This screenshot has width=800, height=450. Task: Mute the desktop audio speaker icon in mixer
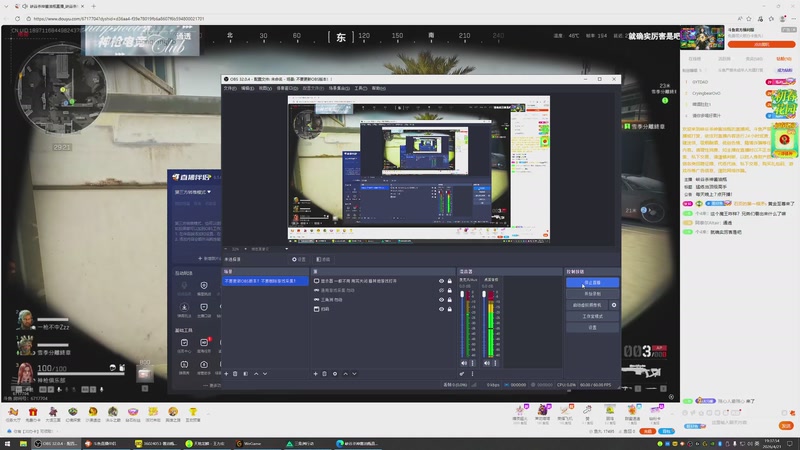click(x=487, y=363)
